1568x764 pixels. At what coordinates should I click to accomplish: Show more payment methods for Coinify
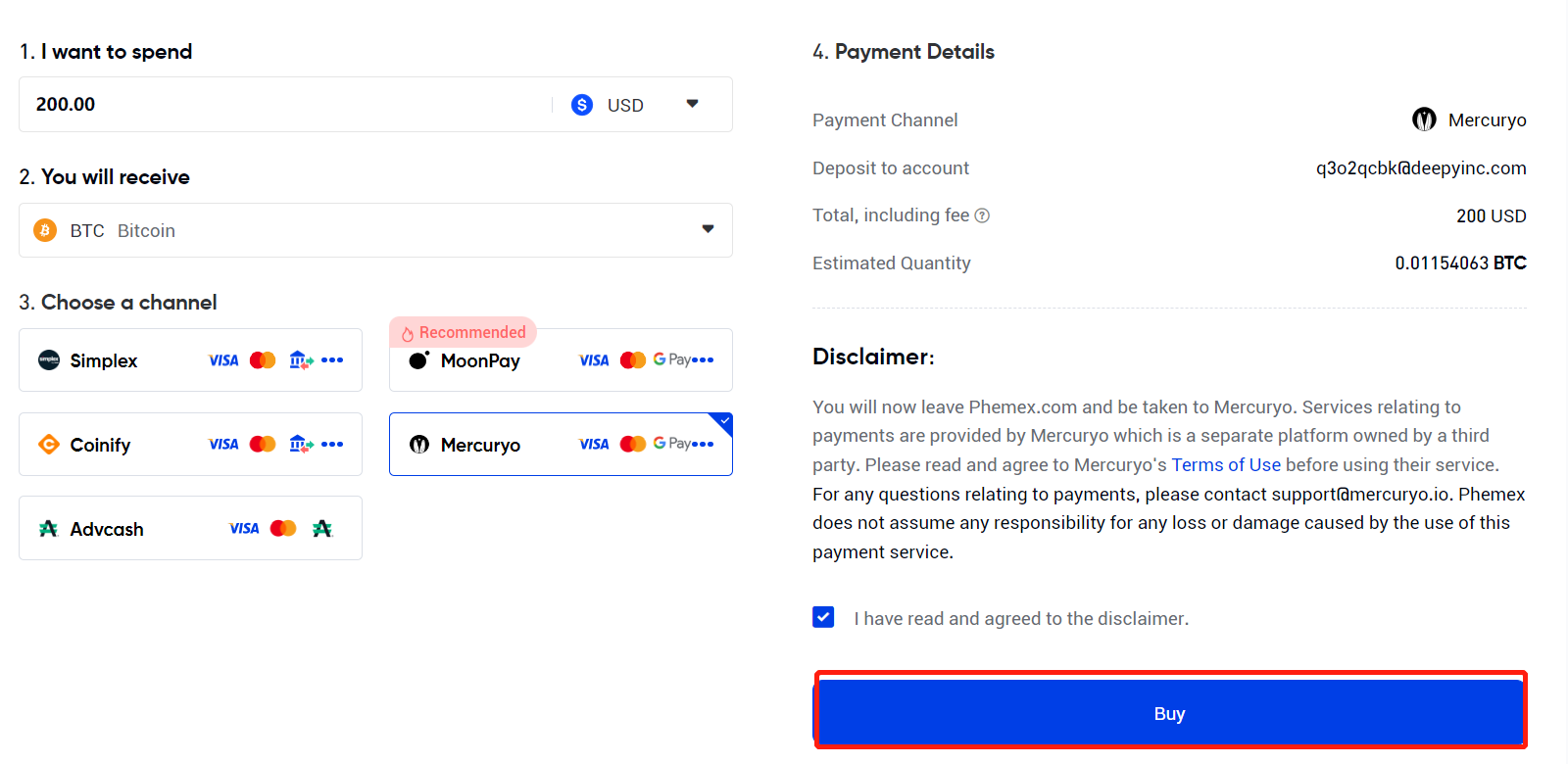[332, 444]
